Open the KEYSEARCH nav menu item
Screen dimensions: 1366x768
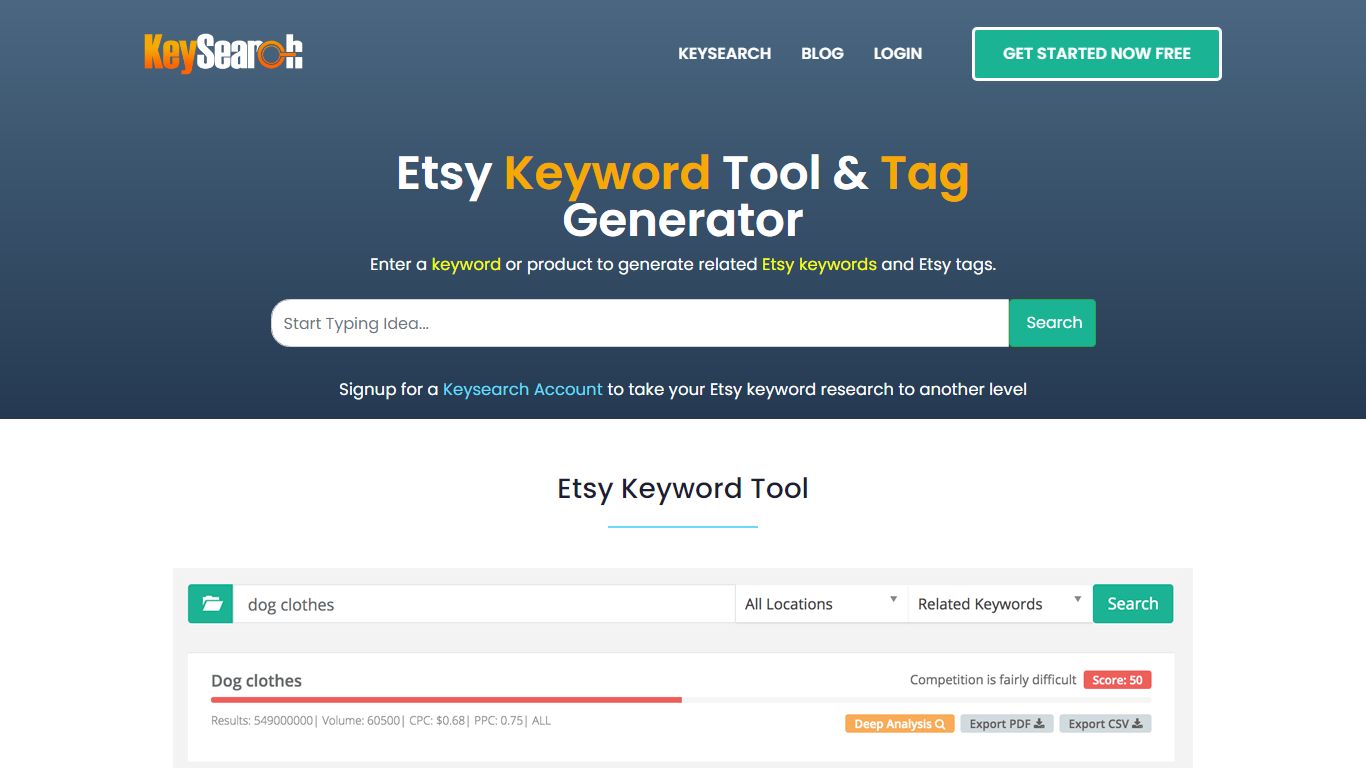[724, 54]
